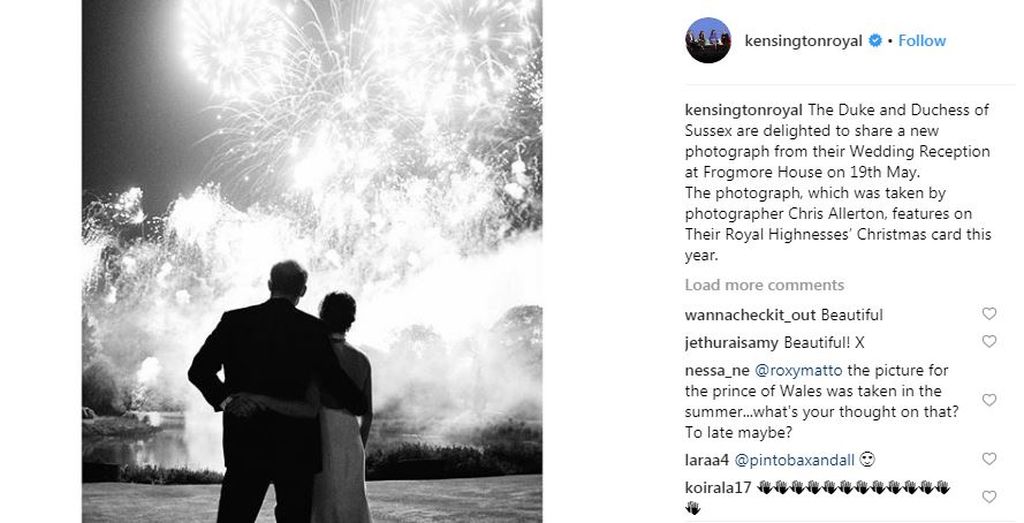This screenshot has width=1024, height=523.
Task: Open the wannacheckit_out profile
Action: [x=750, y=315]
